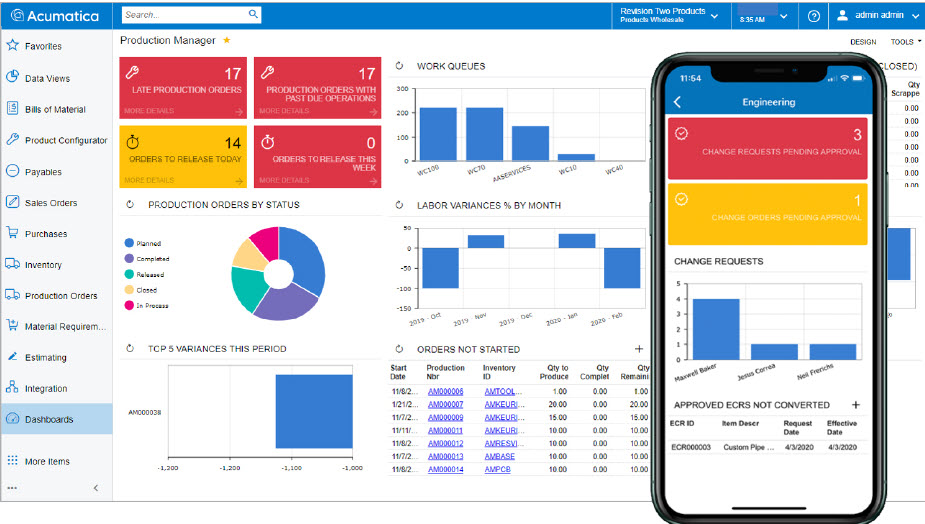Show More Items grid menu

(38, 461)
